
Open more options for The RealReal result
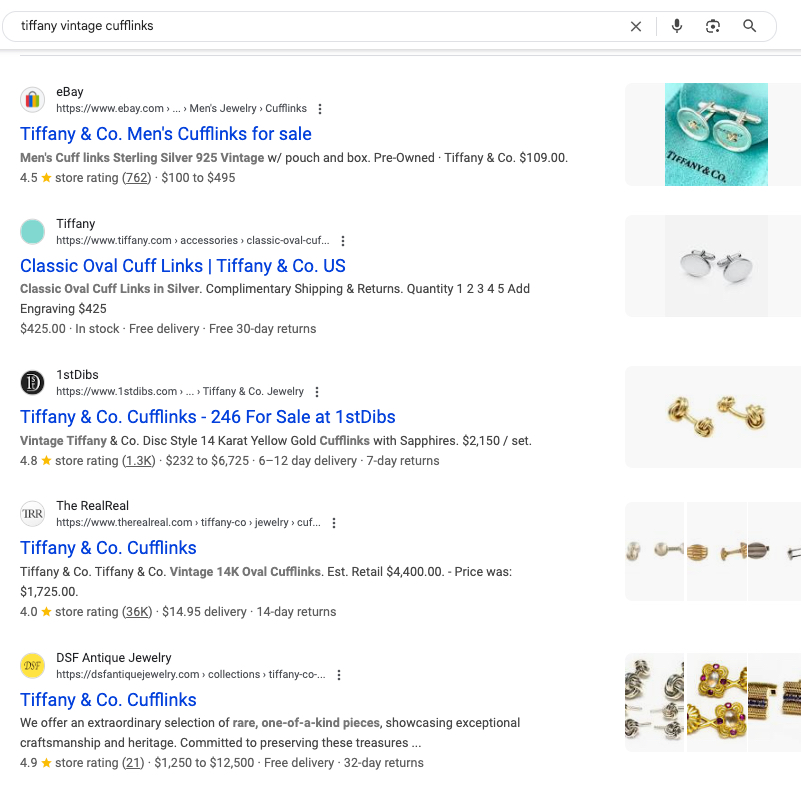334,523
